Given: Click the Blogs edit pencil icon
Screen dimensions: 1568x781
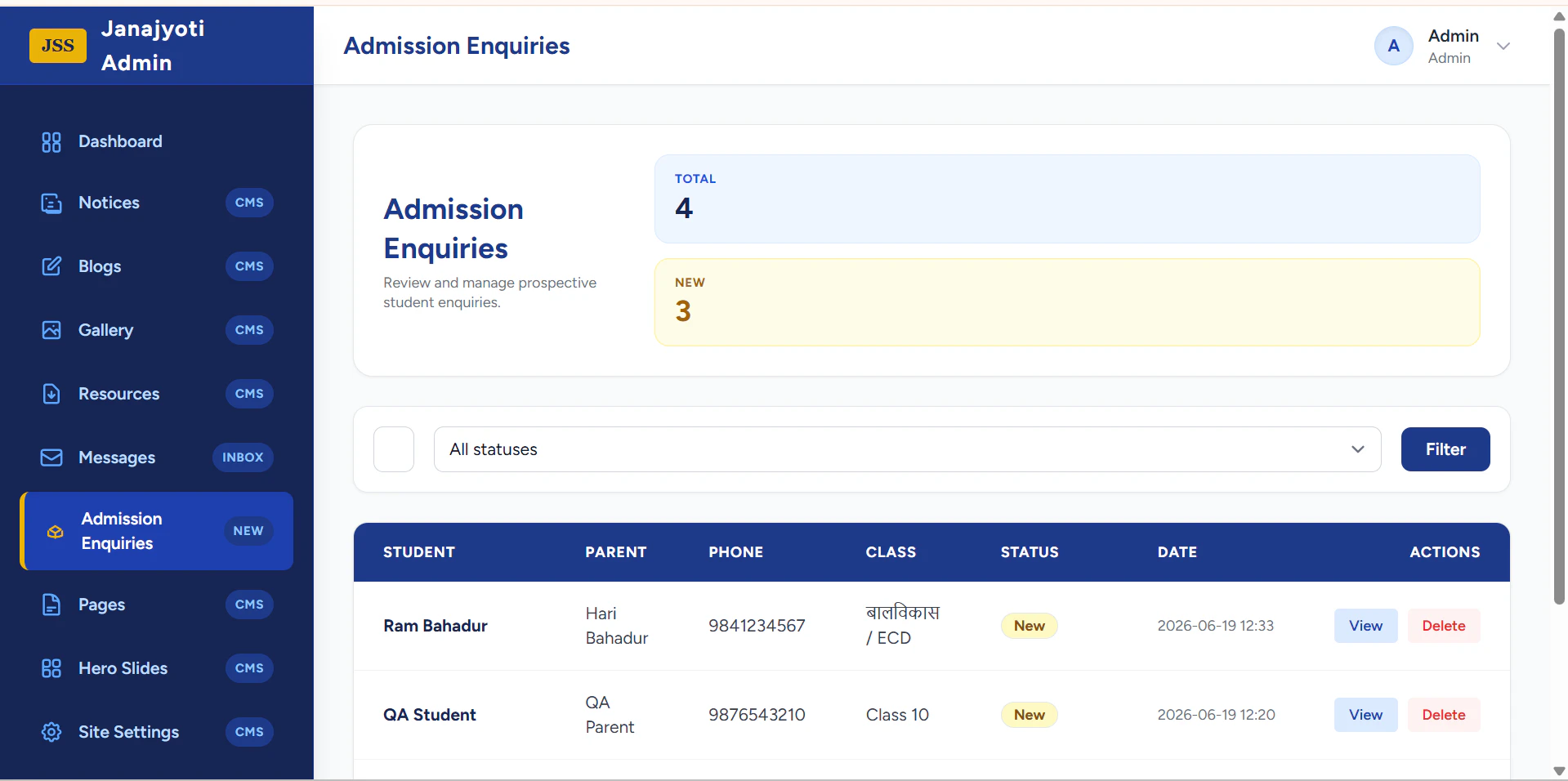Looking at the screenshot, I should coord(51,266).
